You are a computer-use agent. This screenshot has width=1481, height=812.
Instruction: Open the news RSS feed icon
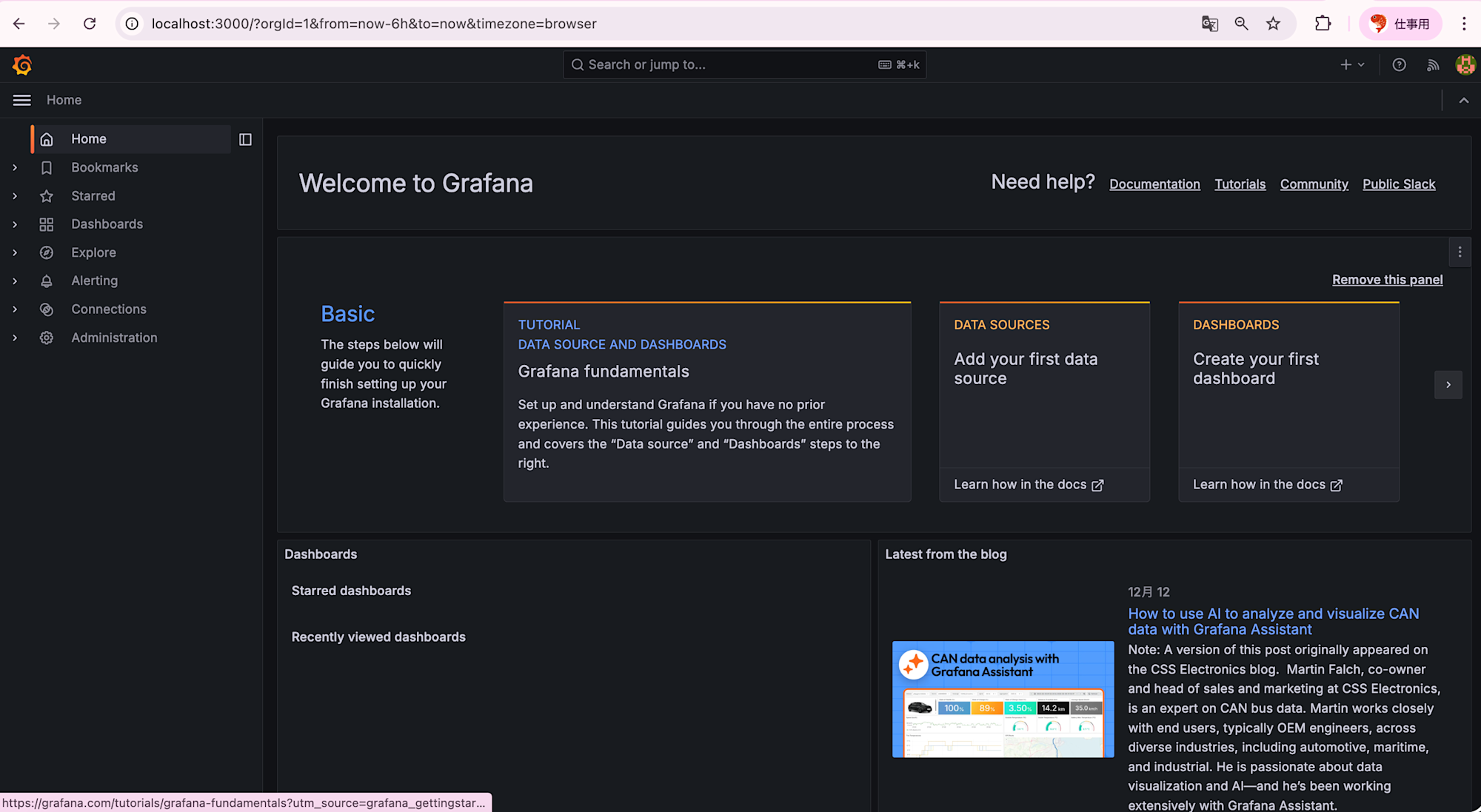[1433, 65]
